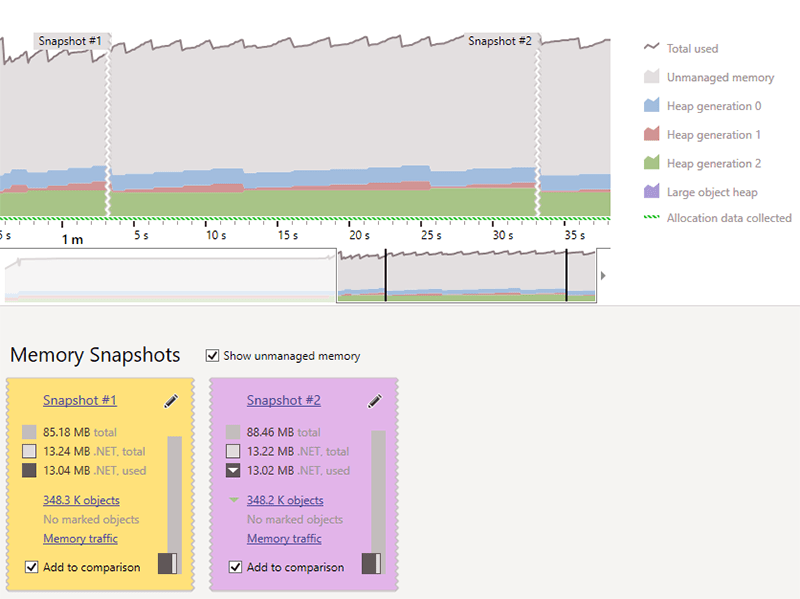Click the Heap generation 2 legend icon
The height and width of the screenshot is (599, 800).
click(651, 163)
